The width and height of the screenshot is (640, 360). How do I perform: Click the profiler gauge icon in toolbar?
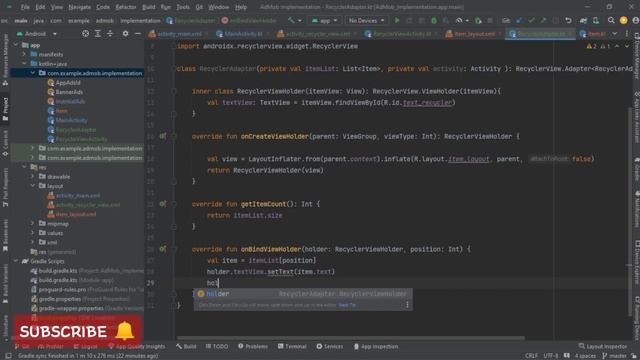[x=459, y=20]
